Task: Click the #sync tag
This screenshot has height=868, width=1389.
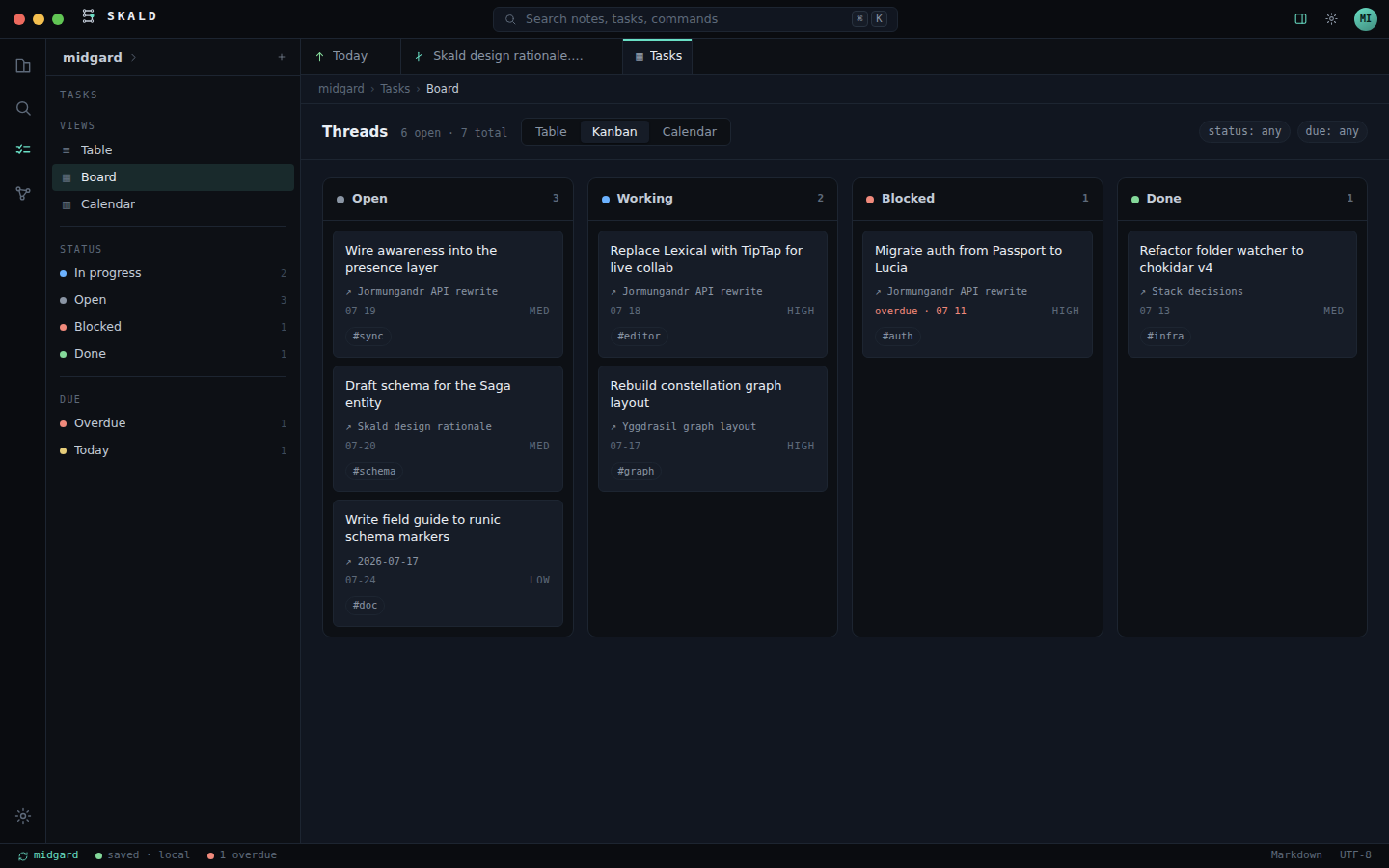Action: tap(368, 337)
